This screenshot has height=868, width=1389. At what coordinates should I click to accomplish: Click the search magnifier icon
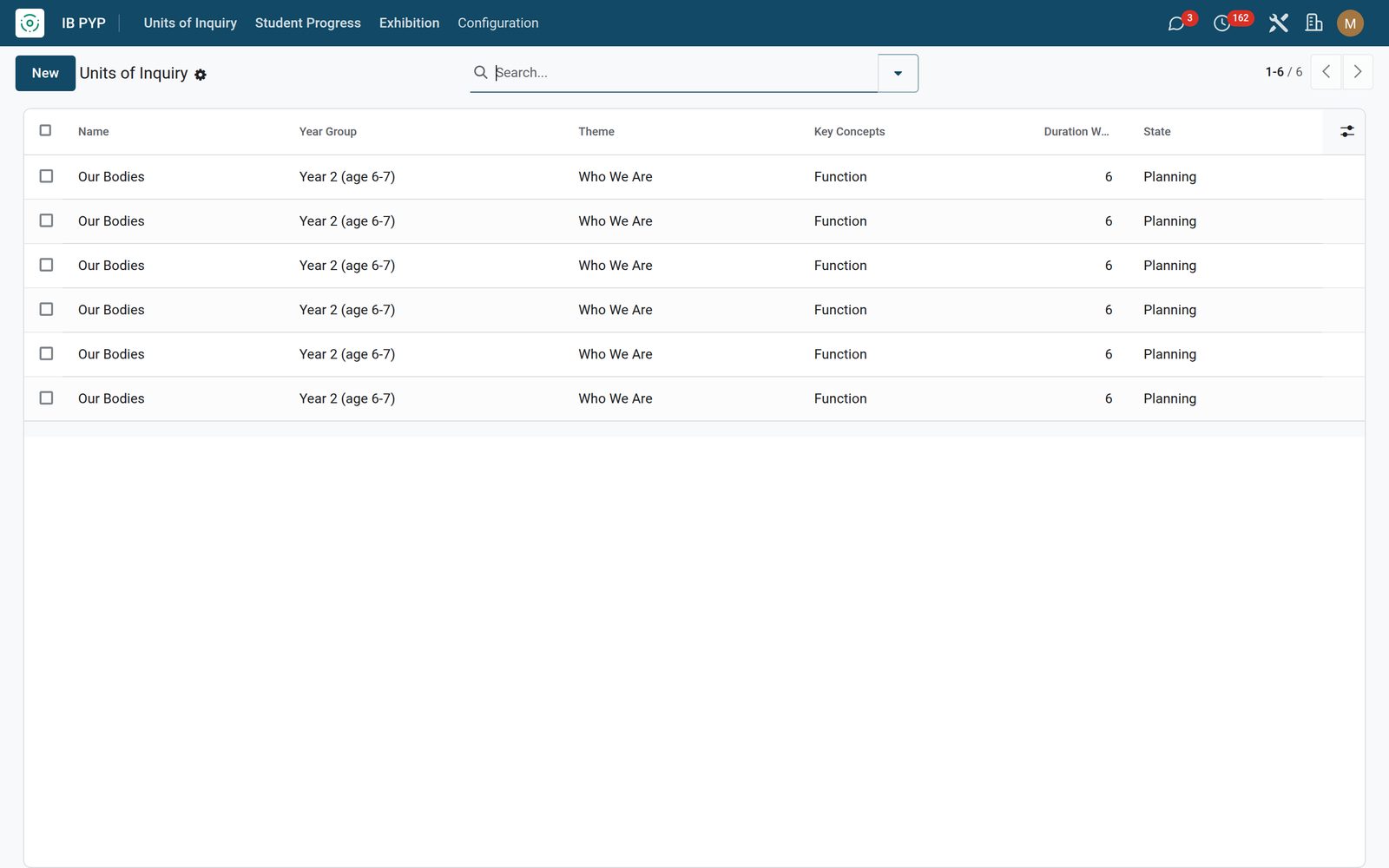click(480, 72)
